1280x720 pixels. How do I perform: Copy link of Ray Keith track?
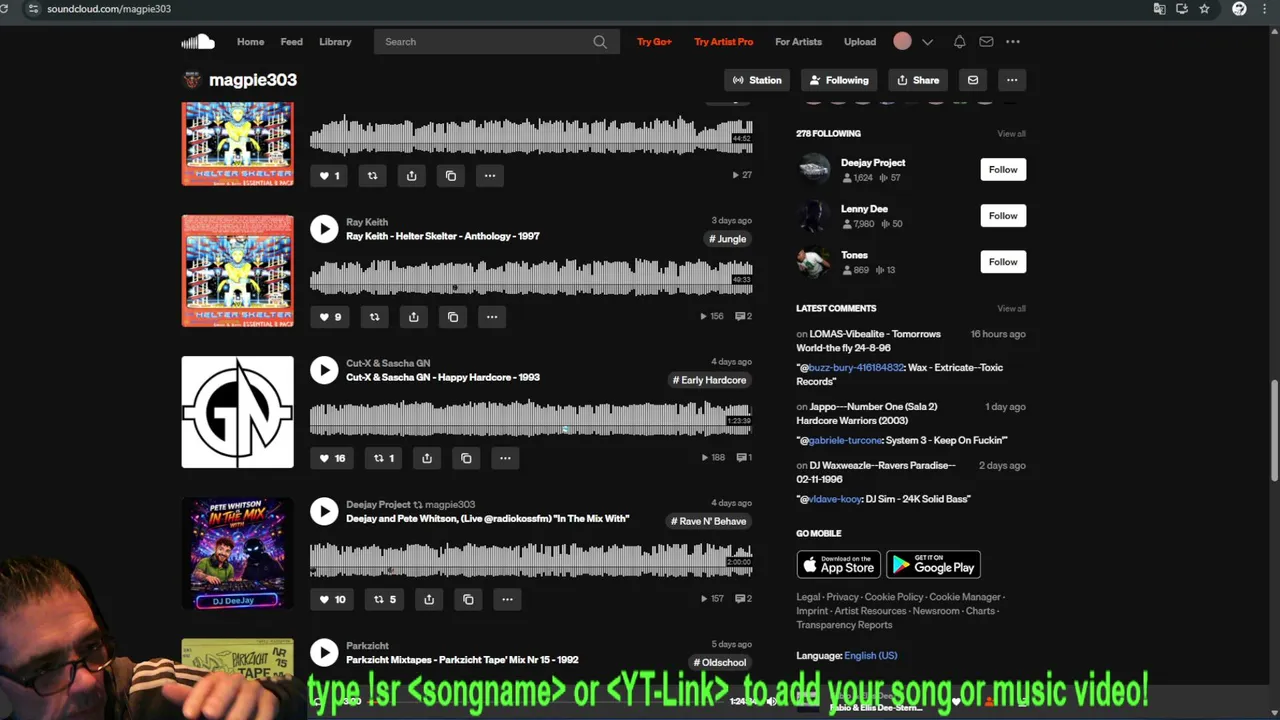pos(453,317)
